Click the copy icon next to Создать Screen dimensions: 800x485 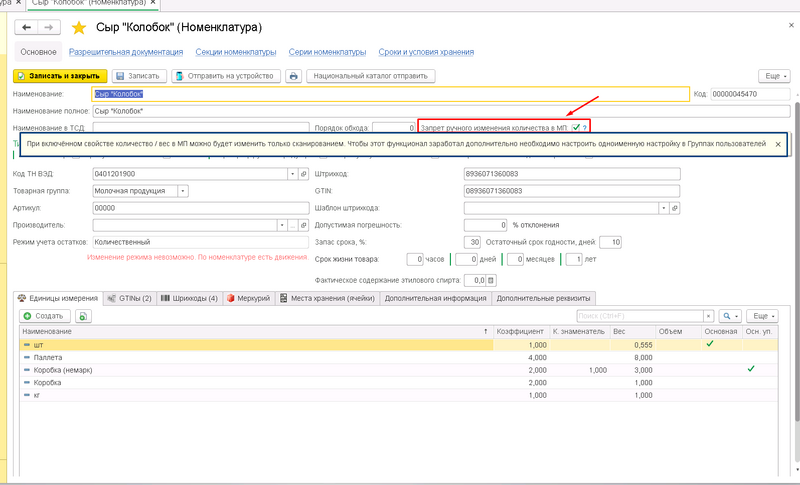coord(83,316)
